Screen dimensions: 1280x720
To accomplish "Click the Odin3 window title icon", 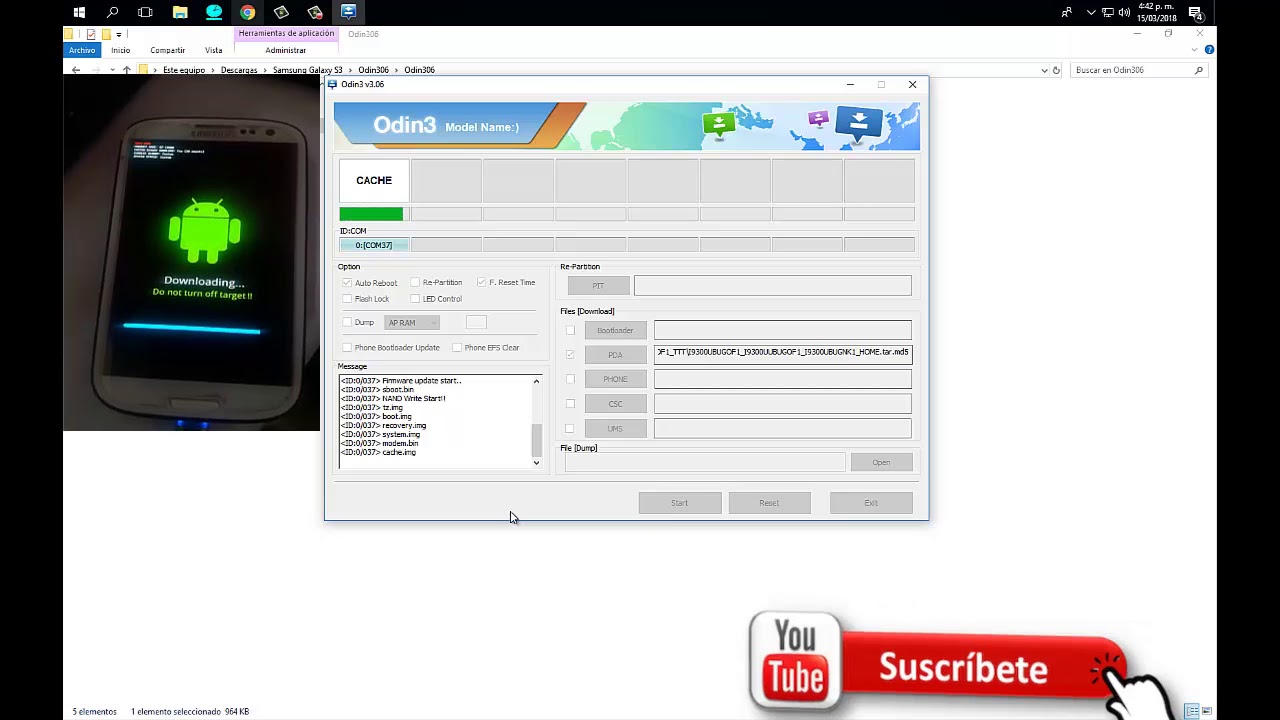I will coord(333,84).
